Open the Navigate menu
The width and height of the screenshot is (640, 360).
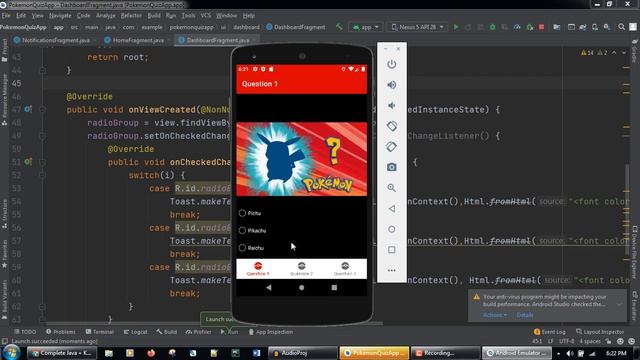[x=60, y=16]
